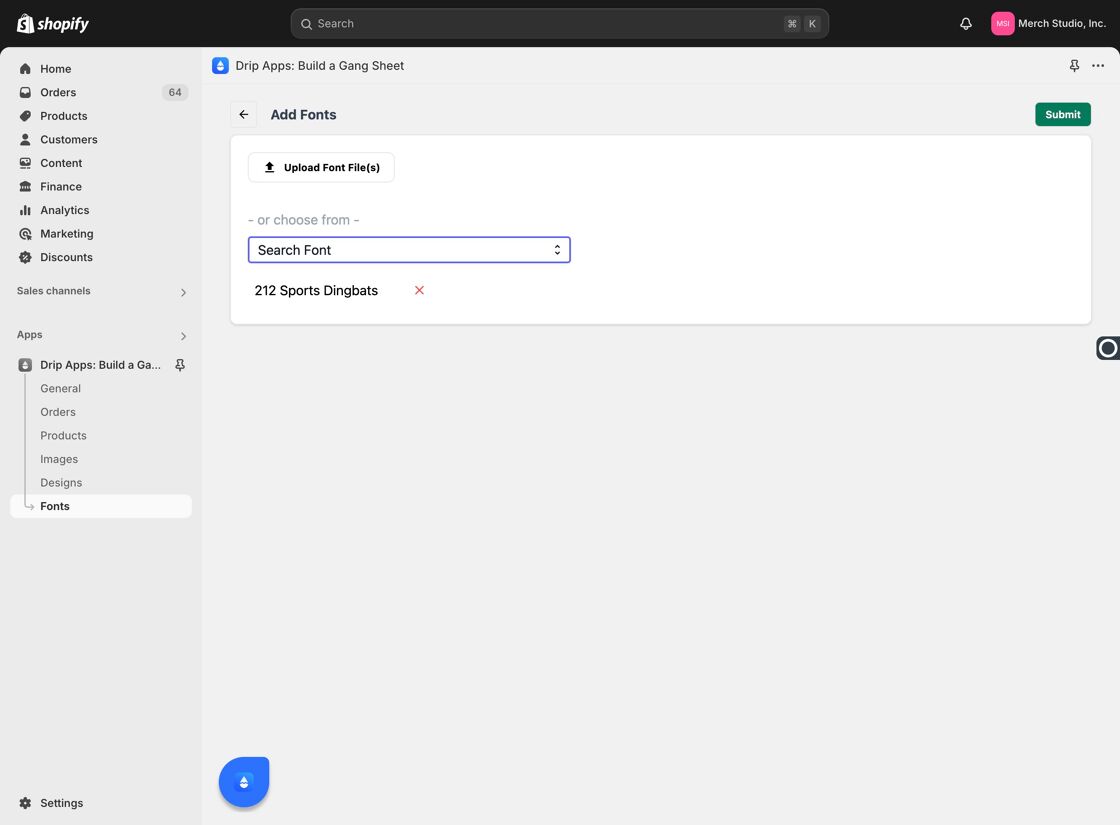Screen dimensions: 1120x825
Task: Expand Sales channels chevron
Action: [x=183, y=292]
